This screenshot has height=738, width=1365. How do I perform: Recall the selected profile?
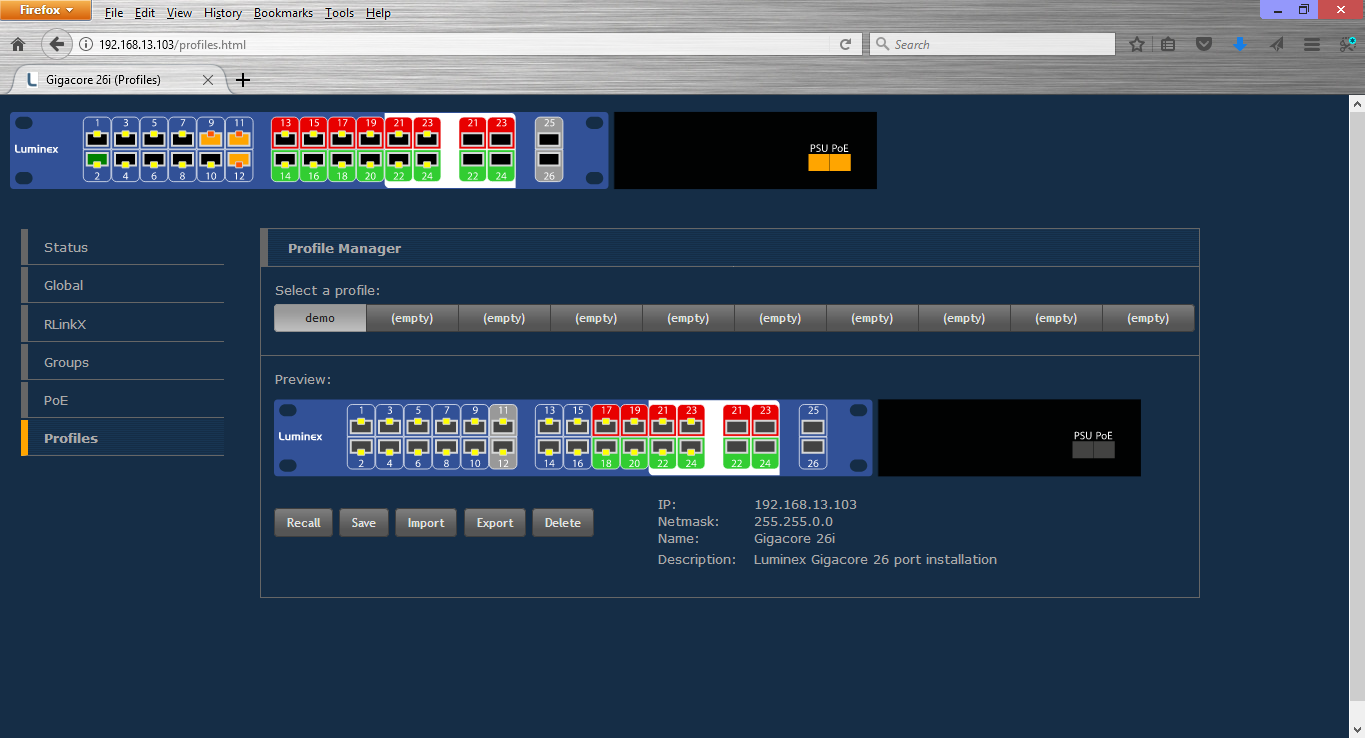(x=304, y=523)
